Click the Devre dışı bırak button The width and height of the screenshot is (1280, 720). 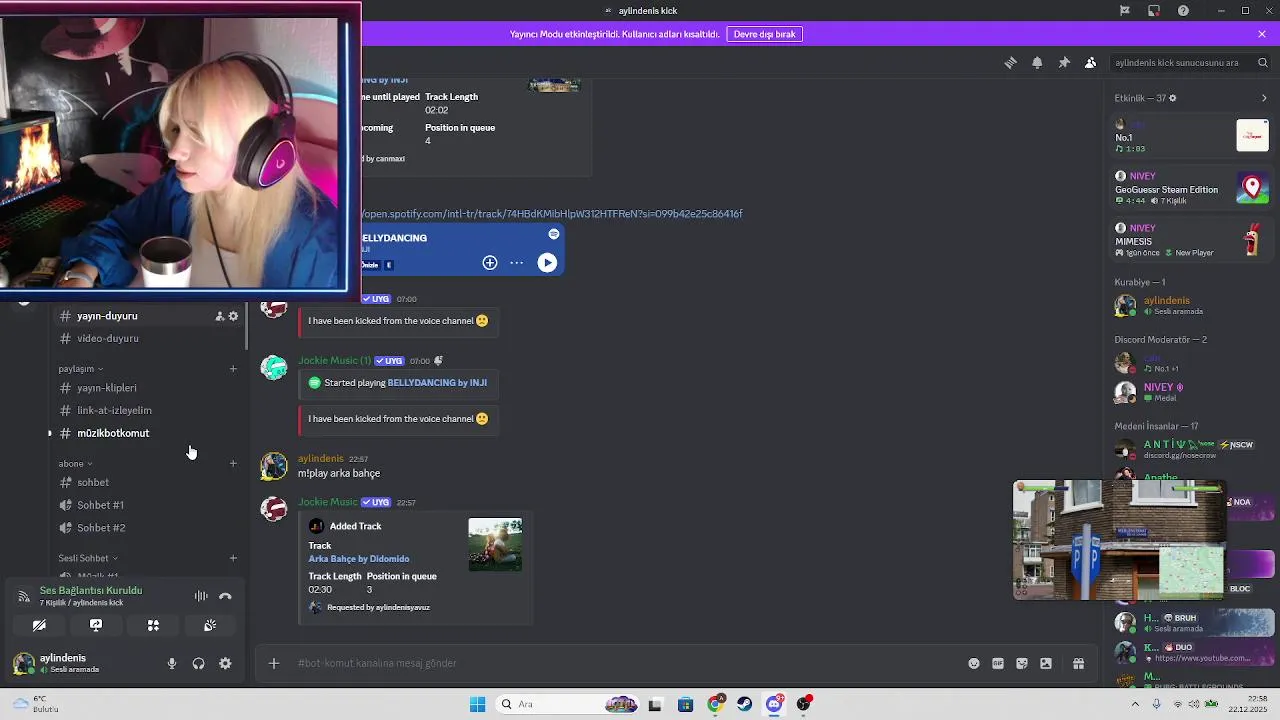pyautogui.click(x=765, y=34)
